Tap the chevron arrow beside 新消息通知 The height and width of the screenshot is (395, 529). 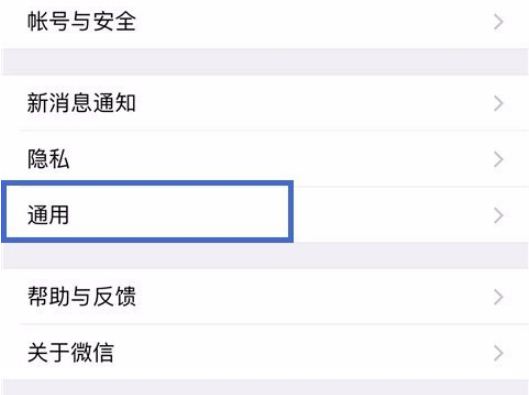point(499,103)
